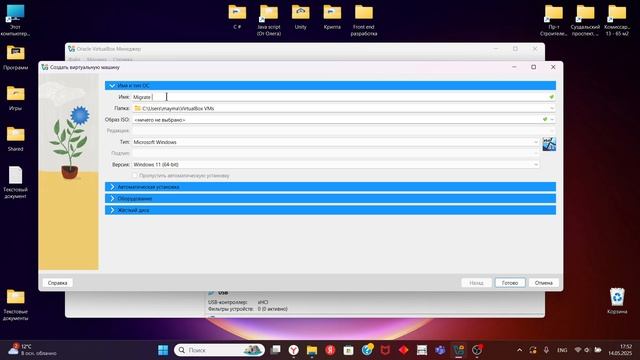Open the red Yandex "Я" taskbar icon
Image resolution: width=640 pixels, height=360 pixels.
tap(330, 350)
